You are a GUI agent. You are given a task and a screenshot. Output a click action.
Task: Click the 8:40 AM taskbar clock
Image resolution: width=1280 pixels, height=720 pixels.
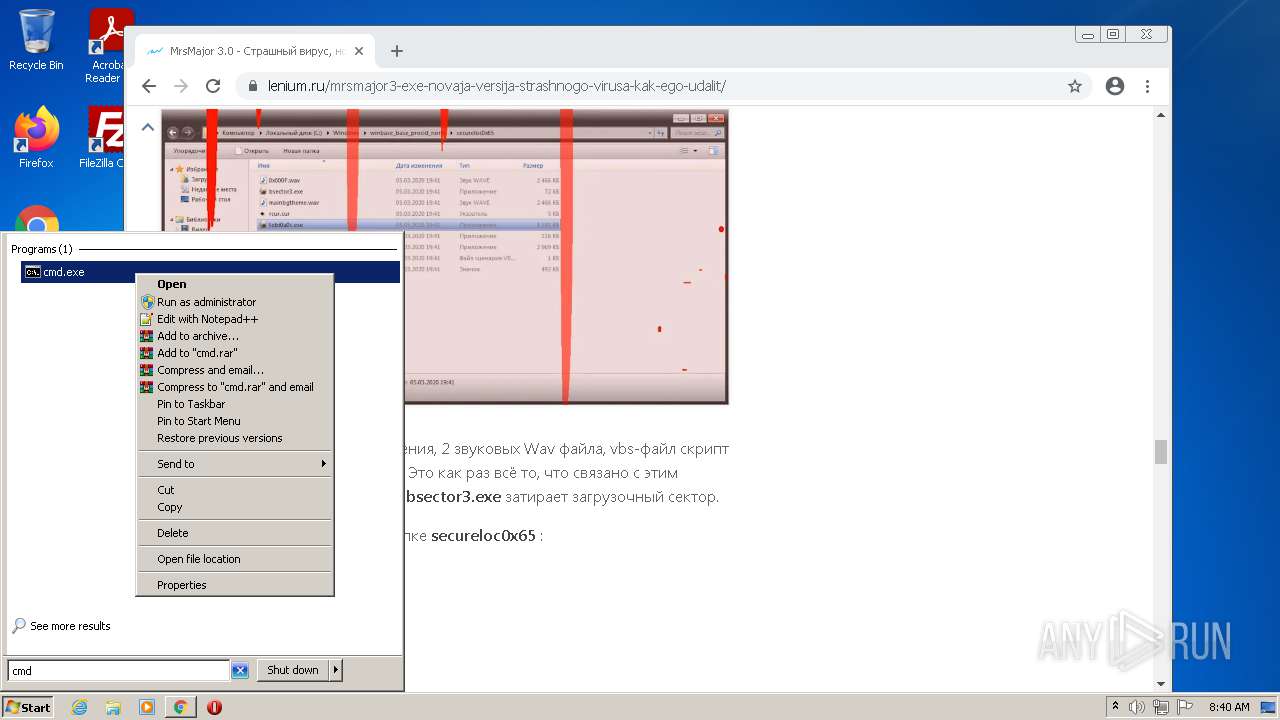(x=1229, y=707)
